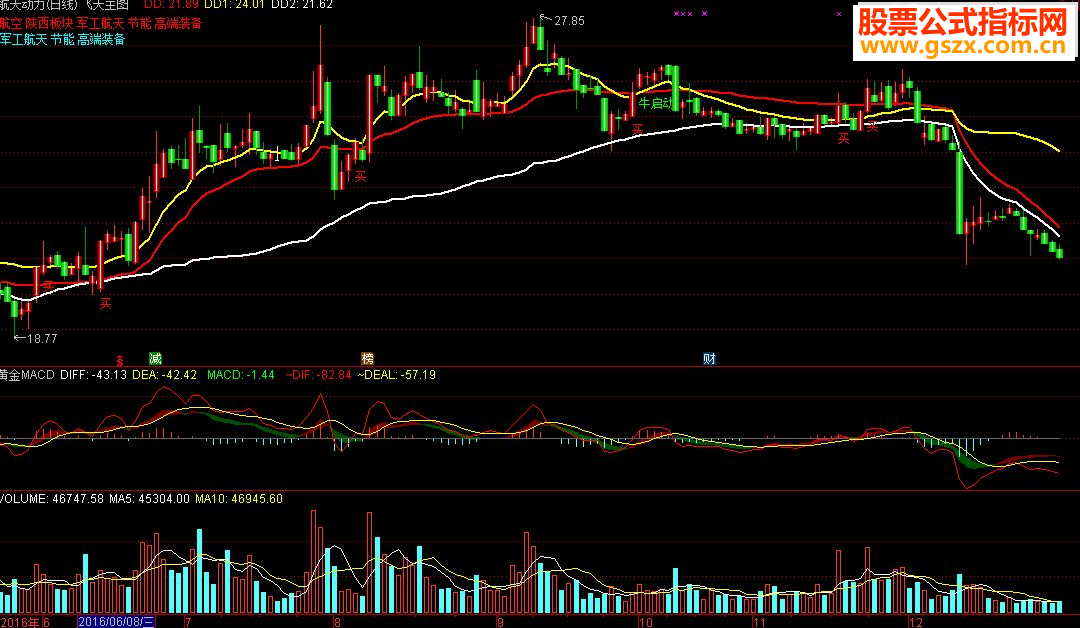
Task: Click the ~DEAL: -57.19 value
Action: click(397, 375)
